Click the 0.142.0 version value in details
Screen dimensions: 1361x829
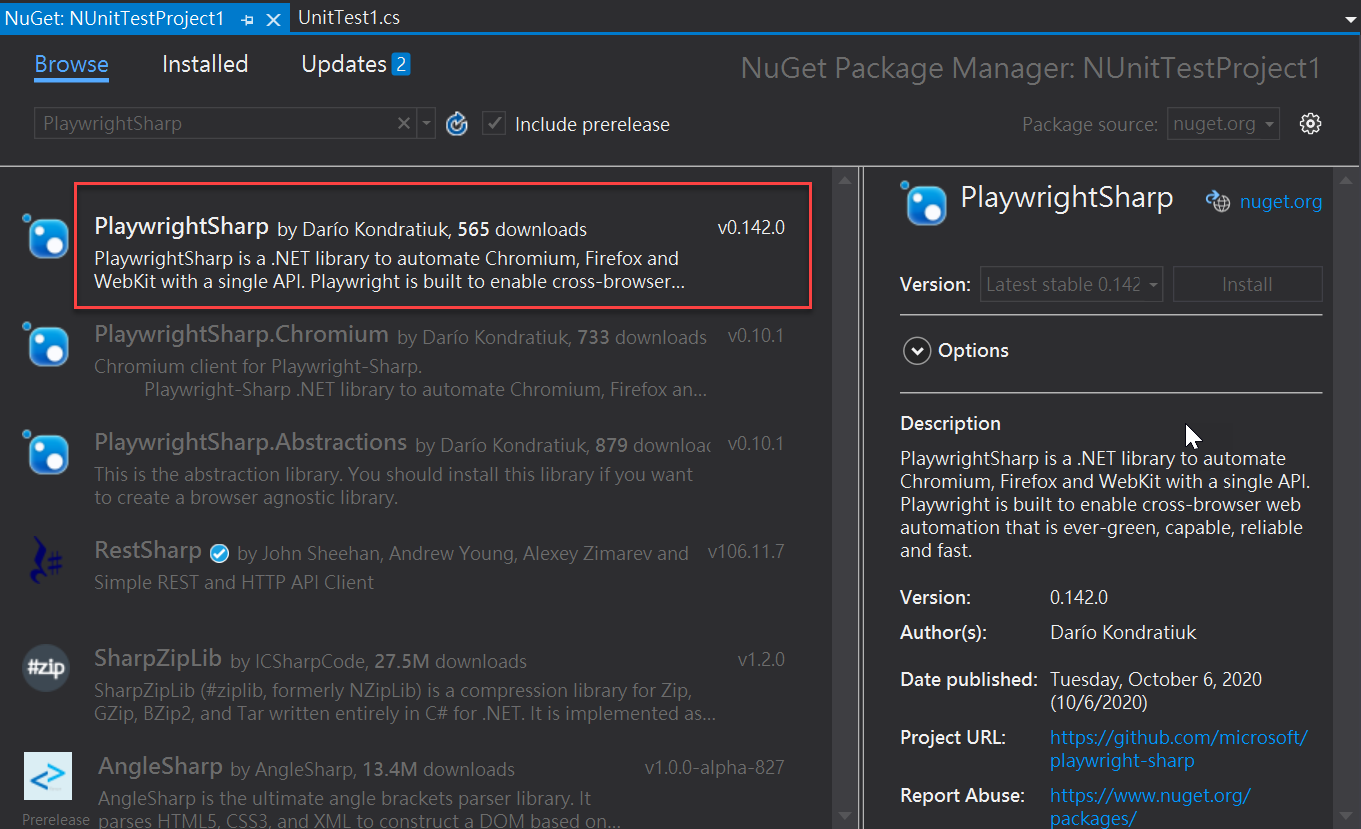point(1079,597)
